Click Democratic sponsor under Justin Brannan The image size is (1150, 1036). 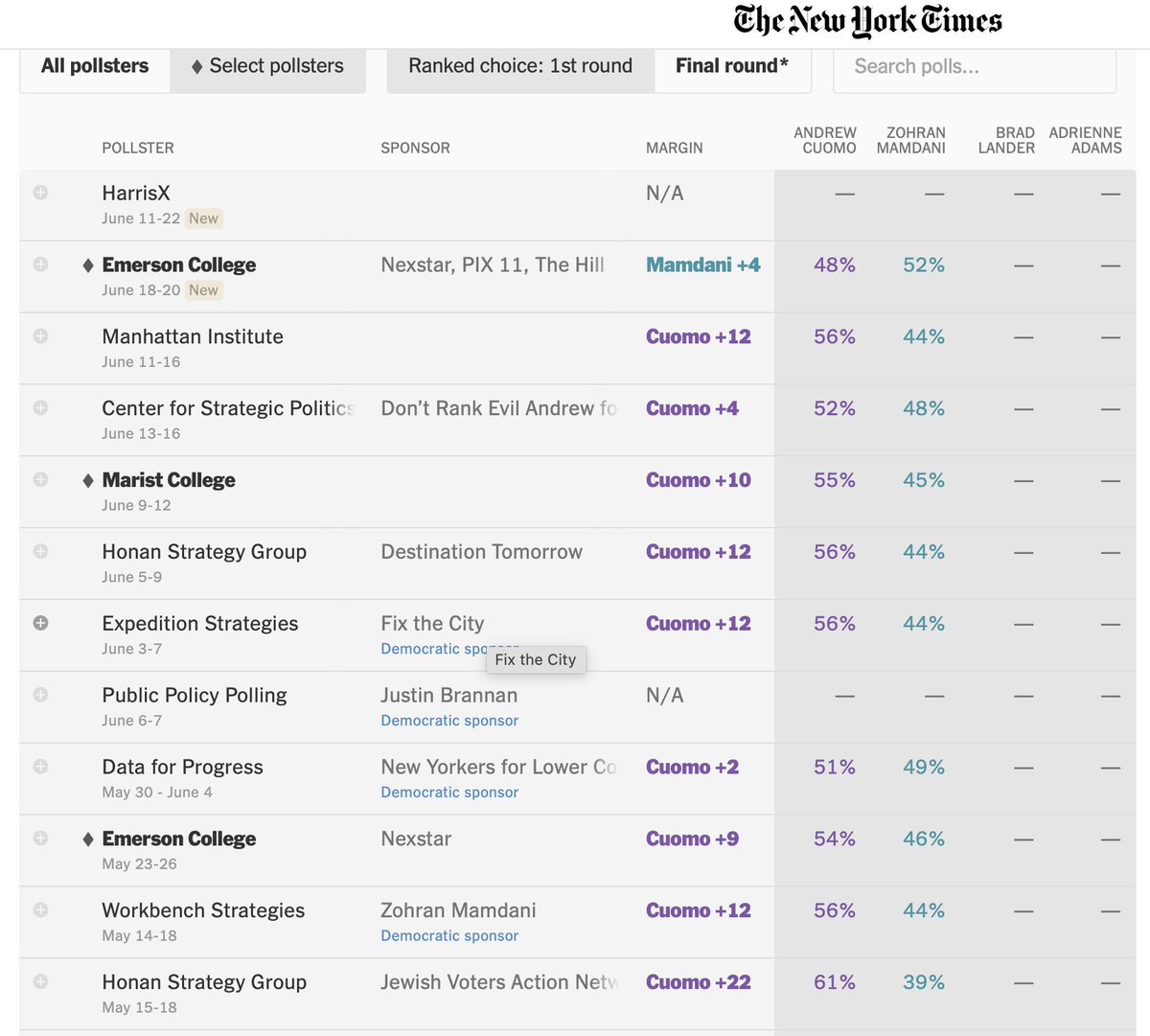(x=449, y=721)
